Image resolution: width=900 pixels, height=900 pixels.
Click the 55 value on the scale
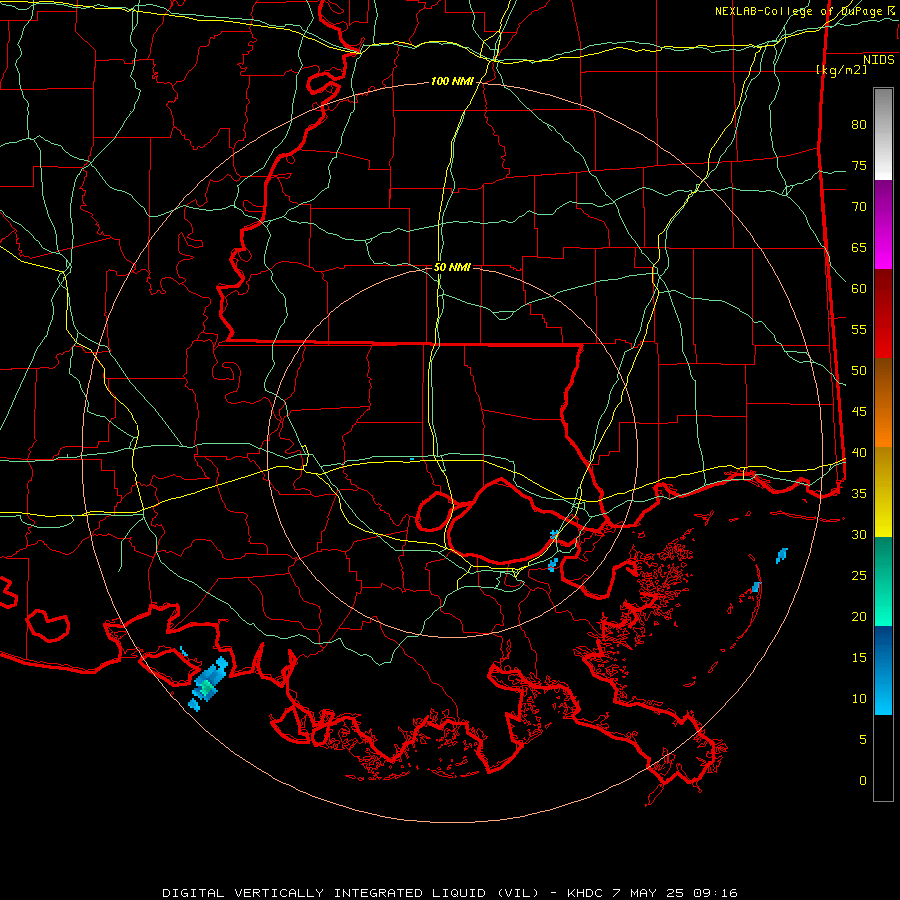[x=859, y=330]
